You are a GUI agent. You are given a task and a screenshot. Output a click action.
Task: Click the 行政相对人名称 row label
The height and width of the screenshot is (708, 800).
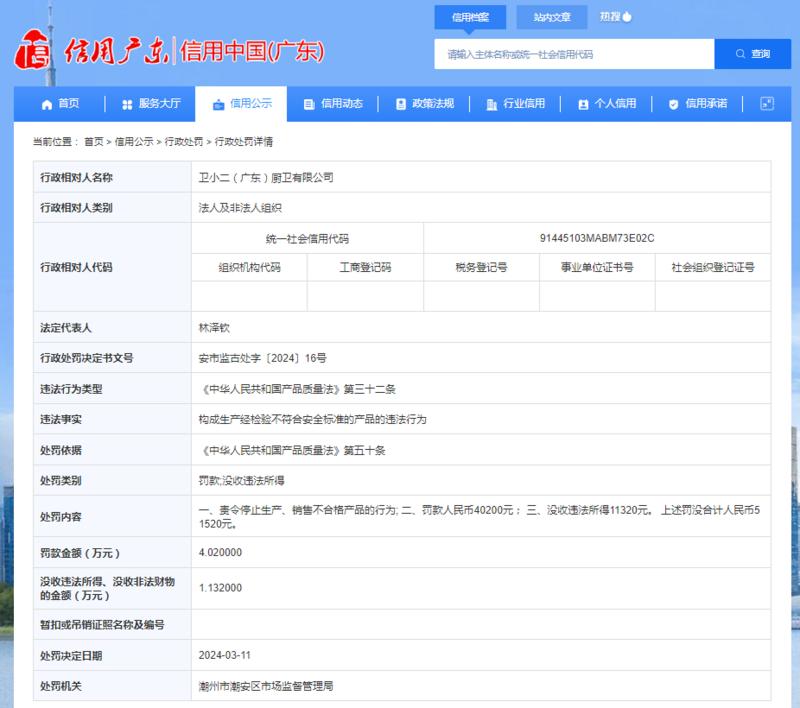tap(77, 178)
